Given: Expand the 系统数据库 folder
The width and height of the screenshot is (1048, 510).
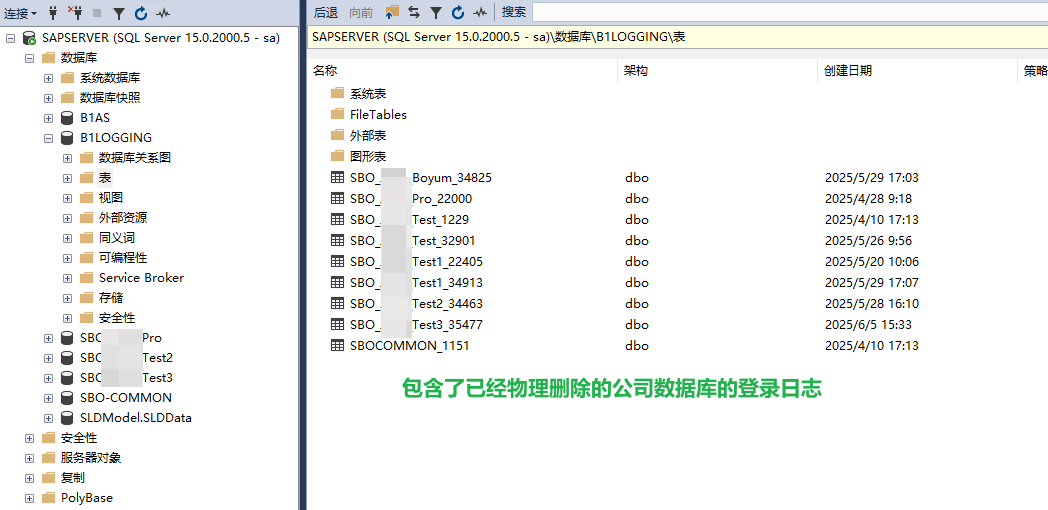Looking at the screenshot, I should pos(48,78).
